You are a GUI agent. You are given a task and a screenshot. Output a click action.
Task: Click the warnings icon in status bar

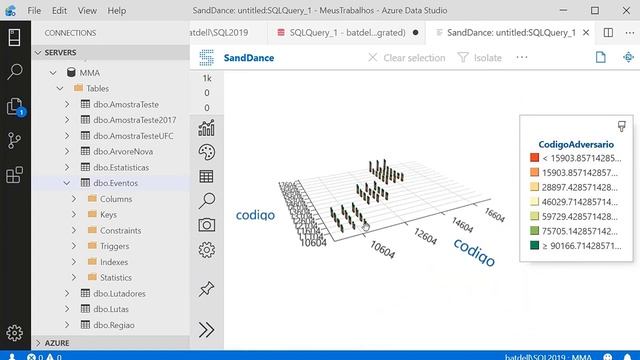pos(50,357)
